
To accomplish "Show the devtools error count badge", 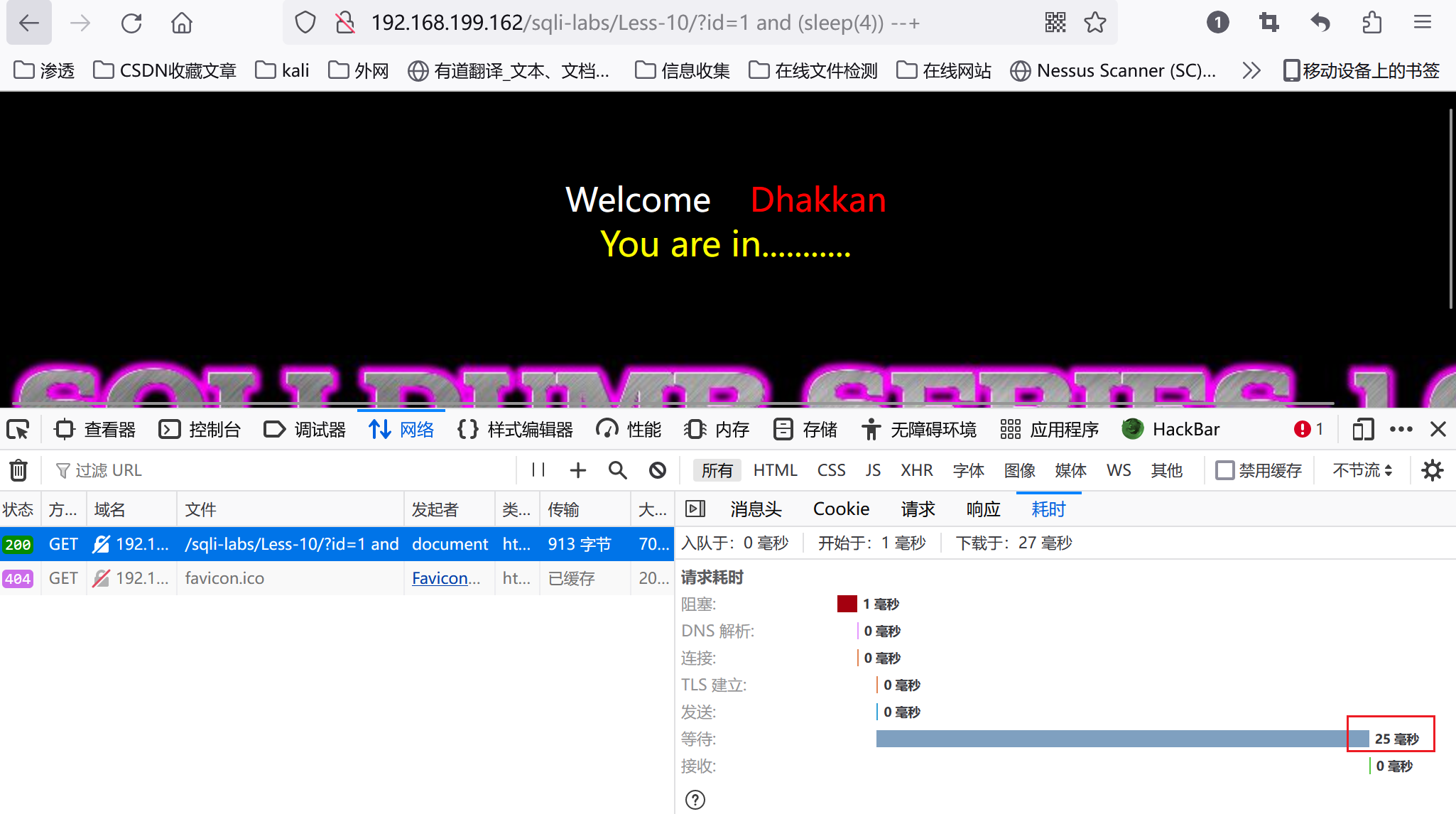I will pos(1308,429).
